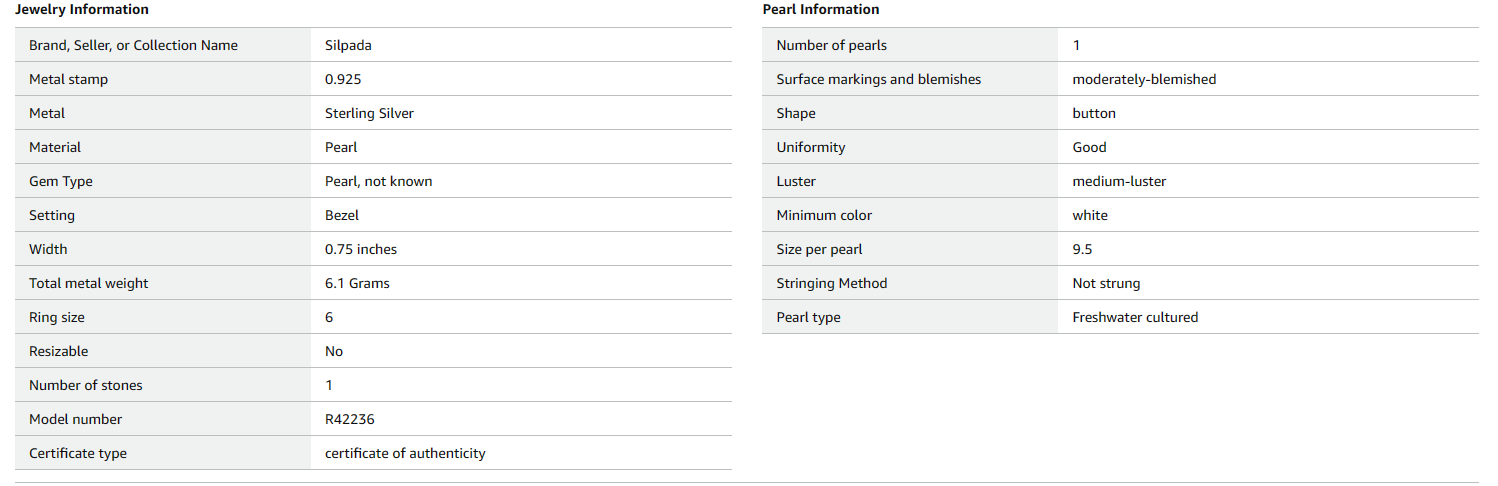The height and width of the screenshot is (486, 1498).
Task: Select the Not strung value
Action: (x=1106, y=283)
